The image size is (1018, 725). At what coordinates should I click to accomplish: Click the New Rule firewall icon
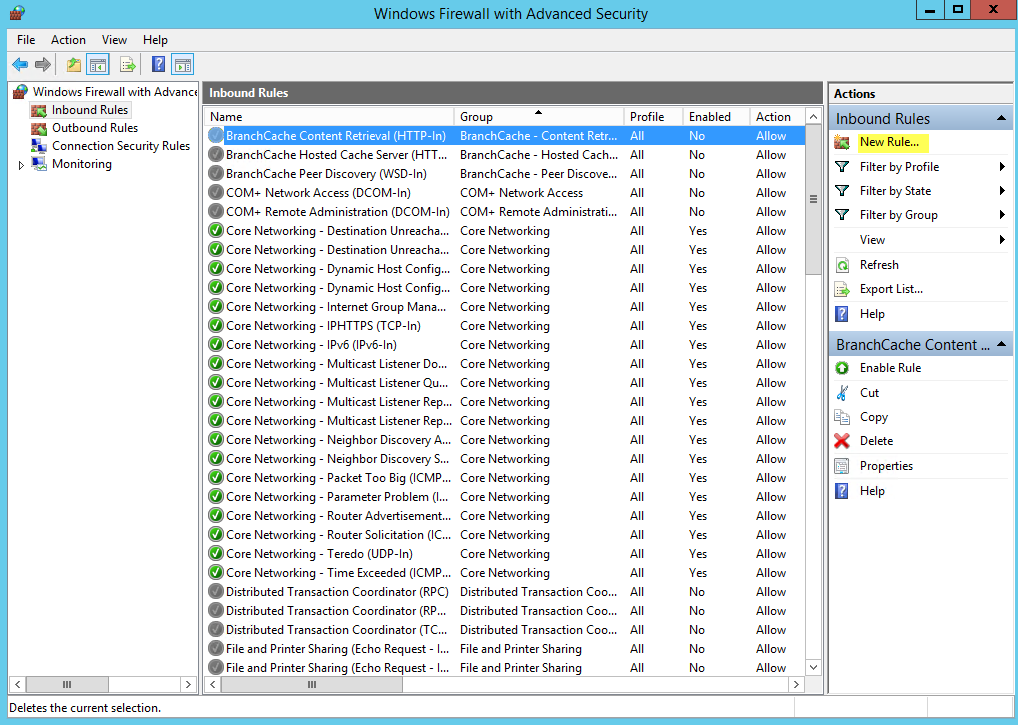coord(842,142)
